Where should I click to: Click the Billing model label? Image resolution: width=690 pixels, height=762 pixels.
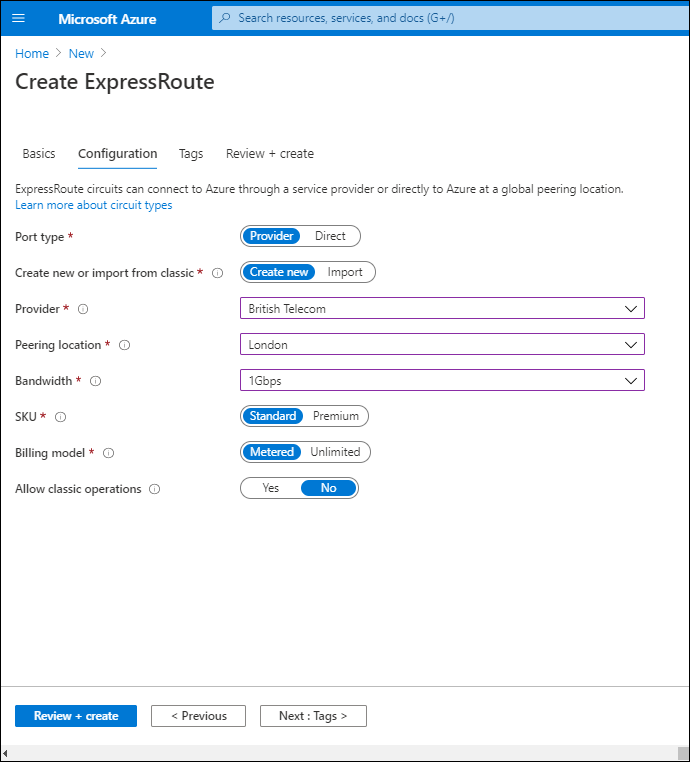[x=50, y=453]
